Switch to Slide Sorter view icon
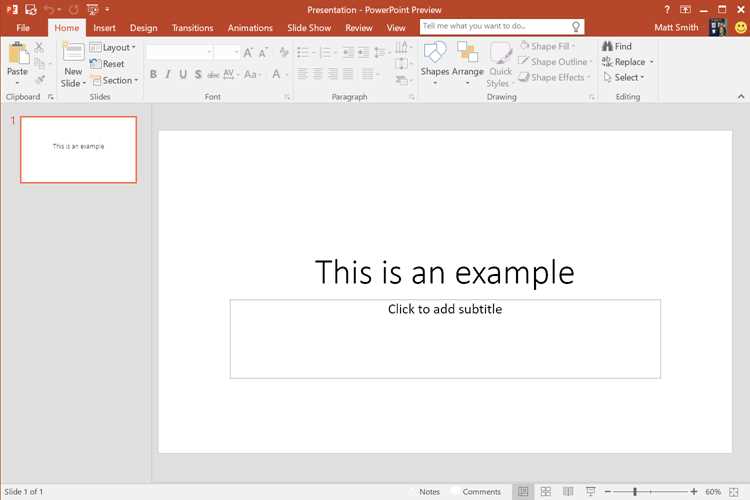Screen dimensions: 750x500 [546, 491]
